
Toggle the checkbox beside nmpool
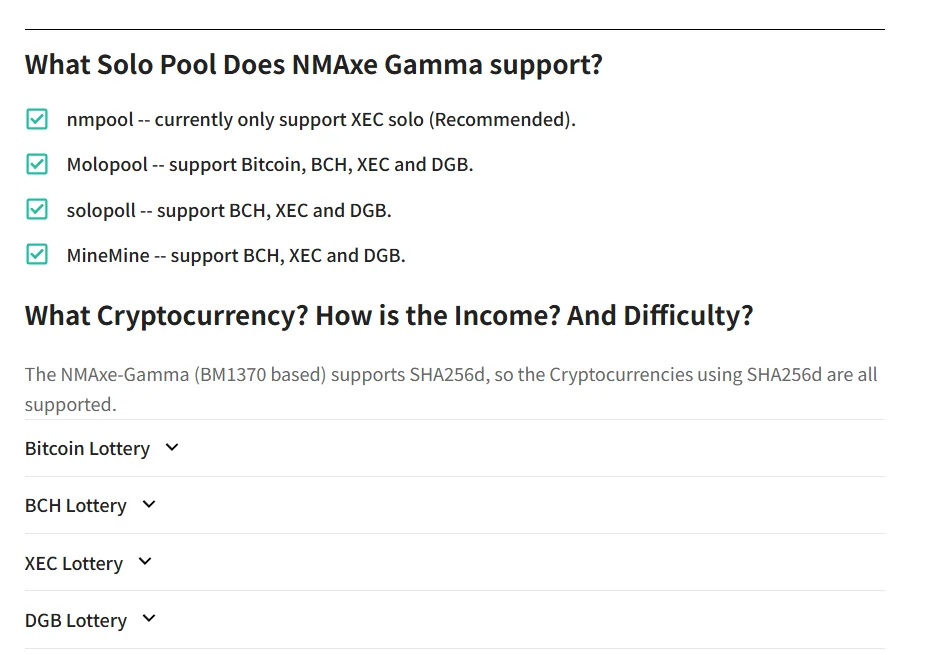(x=37, y=120)
